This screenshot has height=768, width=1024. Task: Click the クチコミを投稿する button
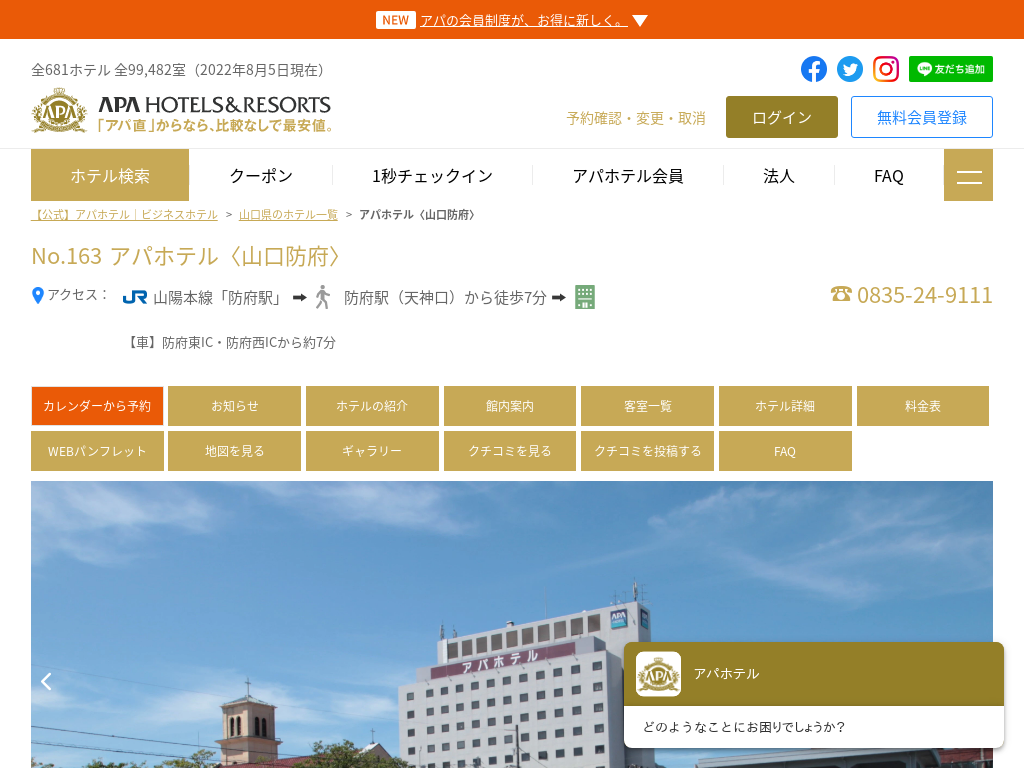point(647,451)
